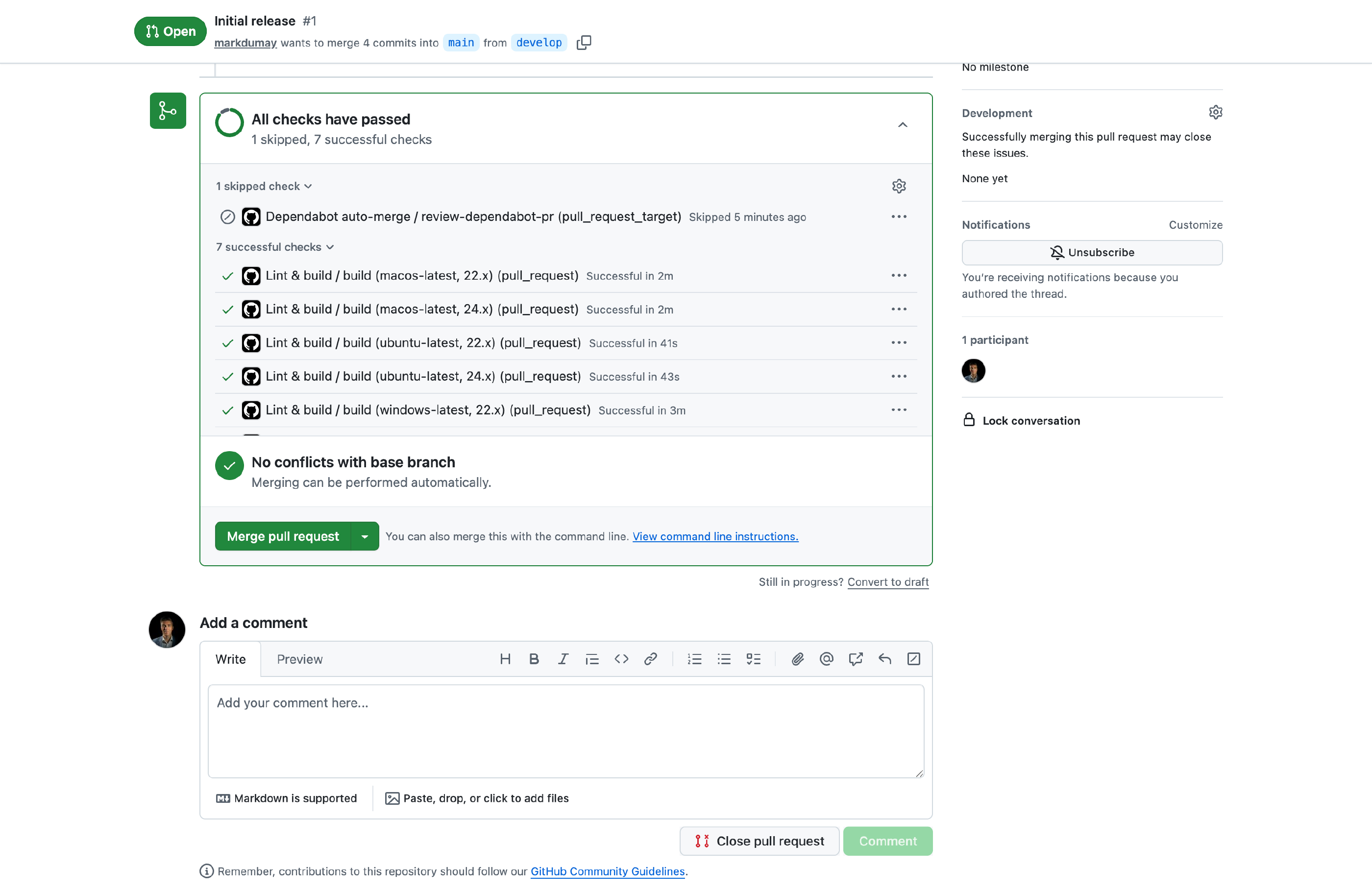Add a link with the link icon
Viewport: 1372px width, 891px height.
pos(650,659)
